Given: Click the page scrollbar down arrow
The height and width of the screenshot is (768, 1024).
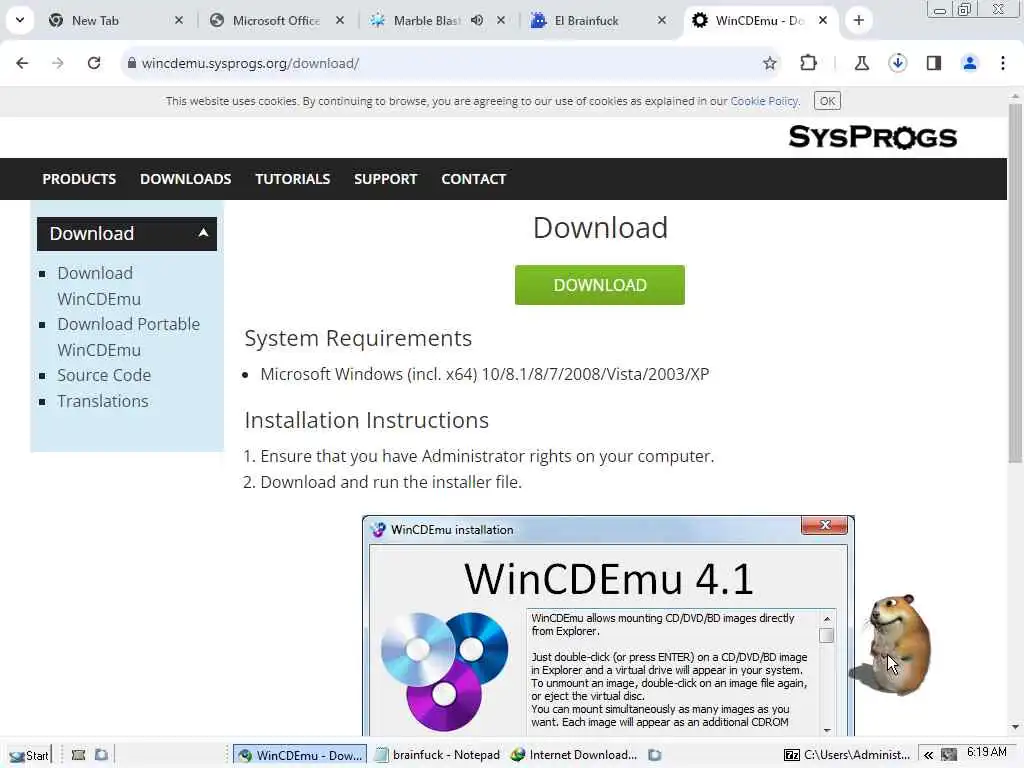Looking at the screenshot, I should click(1015, 727).
